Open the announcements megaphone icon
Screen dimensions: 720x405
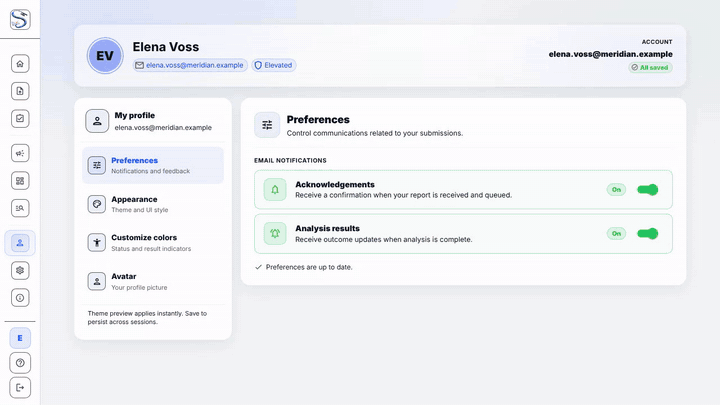coord(20,153)
